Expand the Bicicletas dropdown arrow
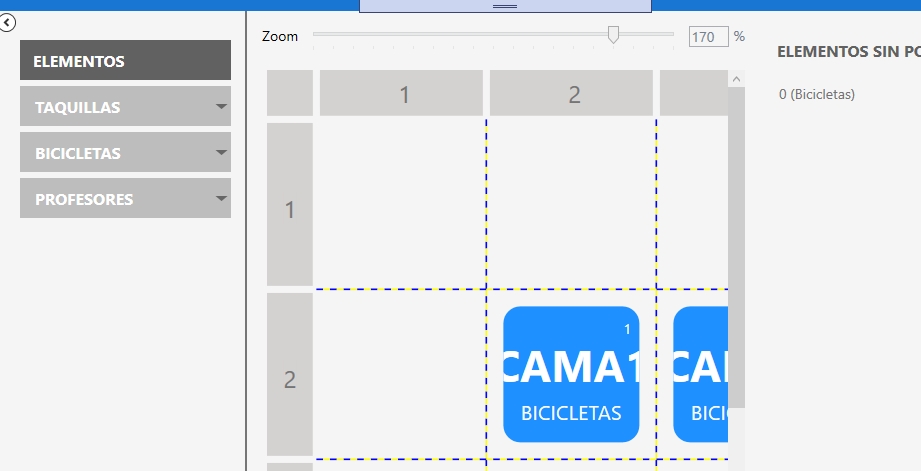Image resolution: width=921 pixels, height=471 pixels. (221, 152)
